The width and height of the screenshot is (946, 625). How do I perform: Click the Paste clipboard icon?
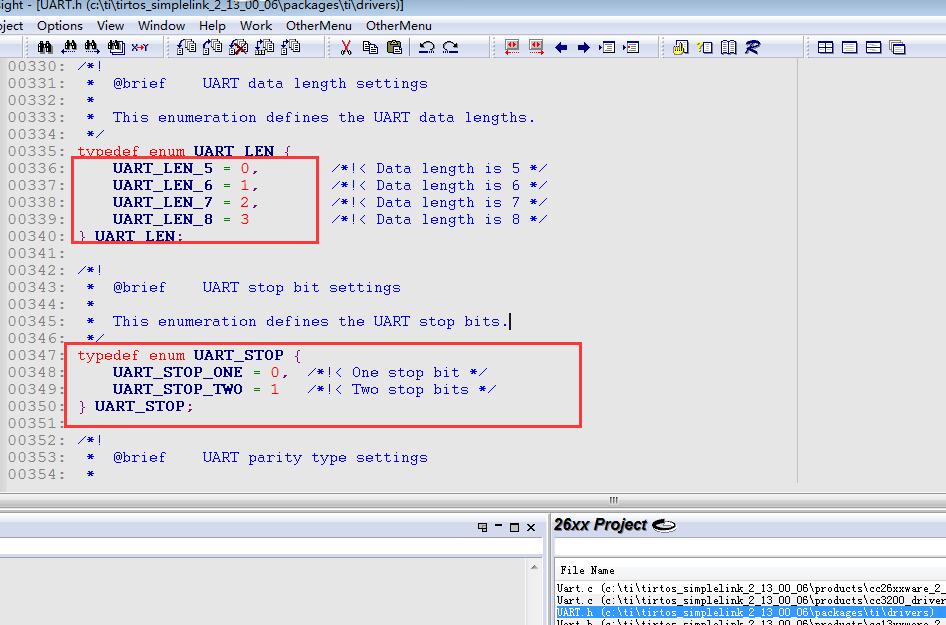[x=395, y=47]
